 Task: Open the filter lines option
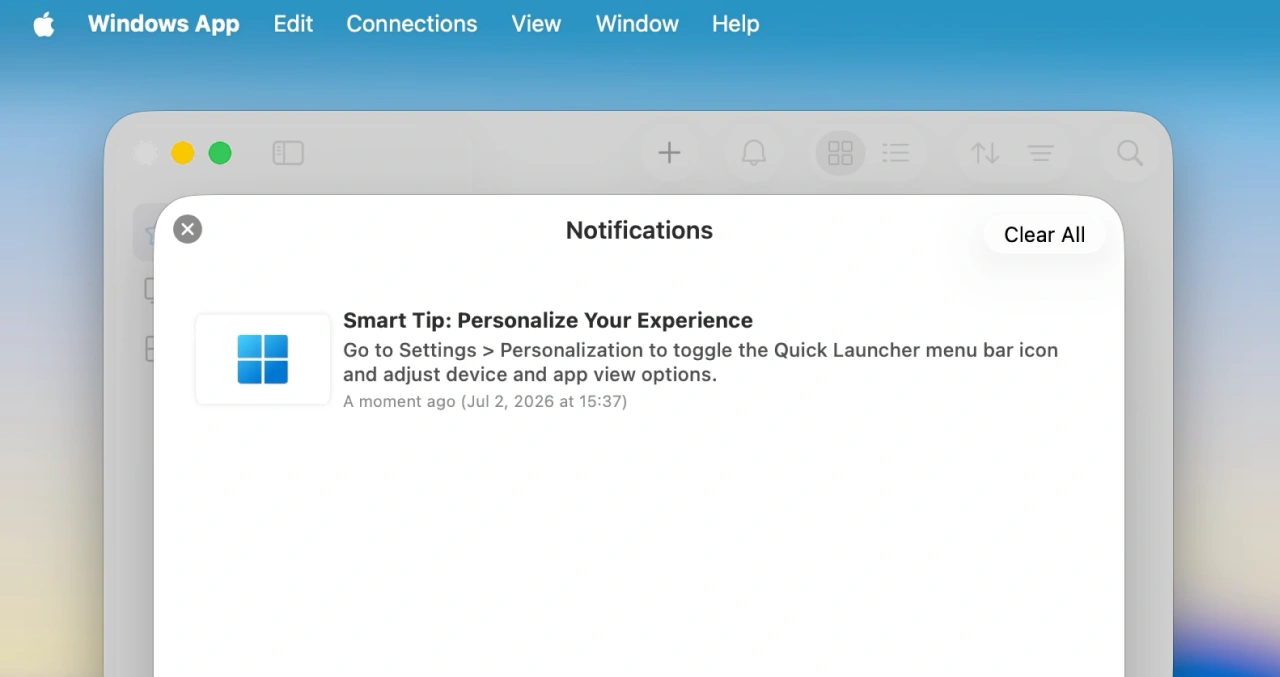pyautogui.click(x=1041, y=153)
